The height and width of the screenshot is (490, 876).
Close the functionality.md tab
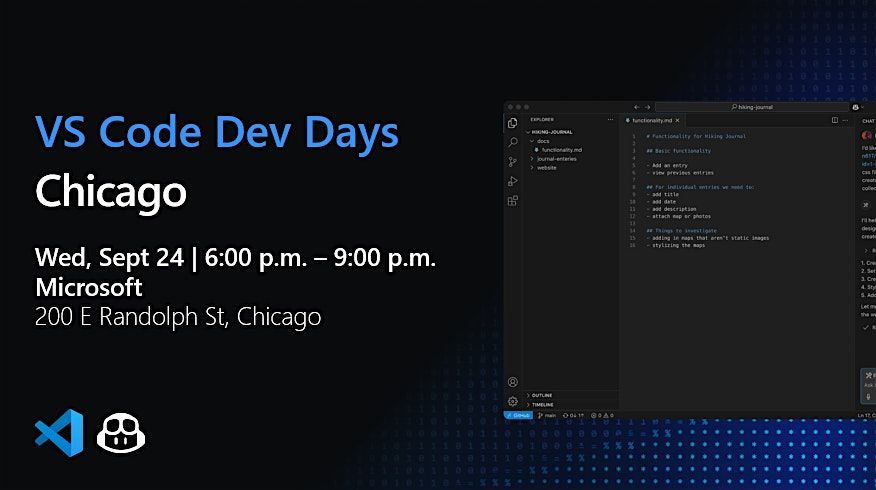pos(677,120)
